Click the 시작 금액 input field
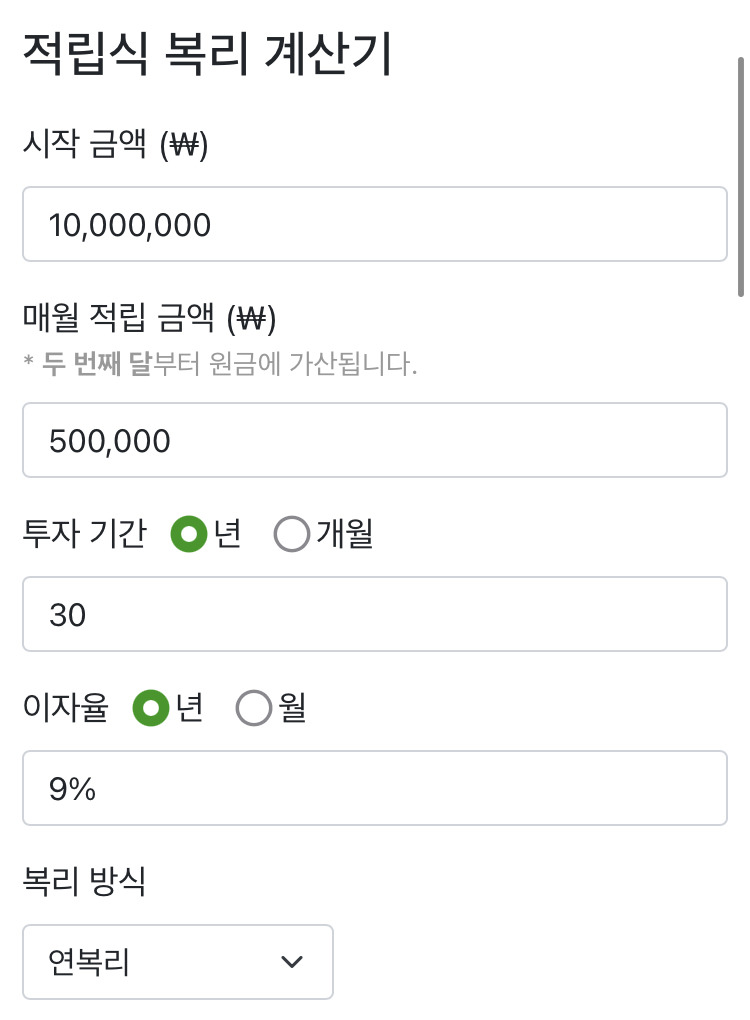 374,224
